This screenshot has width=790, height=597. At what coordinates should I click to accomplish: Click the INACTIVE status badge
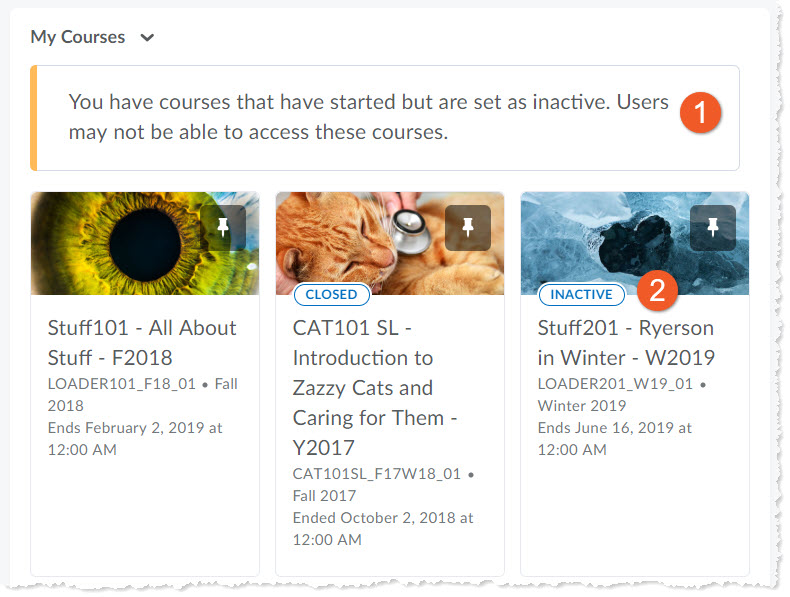pyautogui.click(x=581, y=294)
